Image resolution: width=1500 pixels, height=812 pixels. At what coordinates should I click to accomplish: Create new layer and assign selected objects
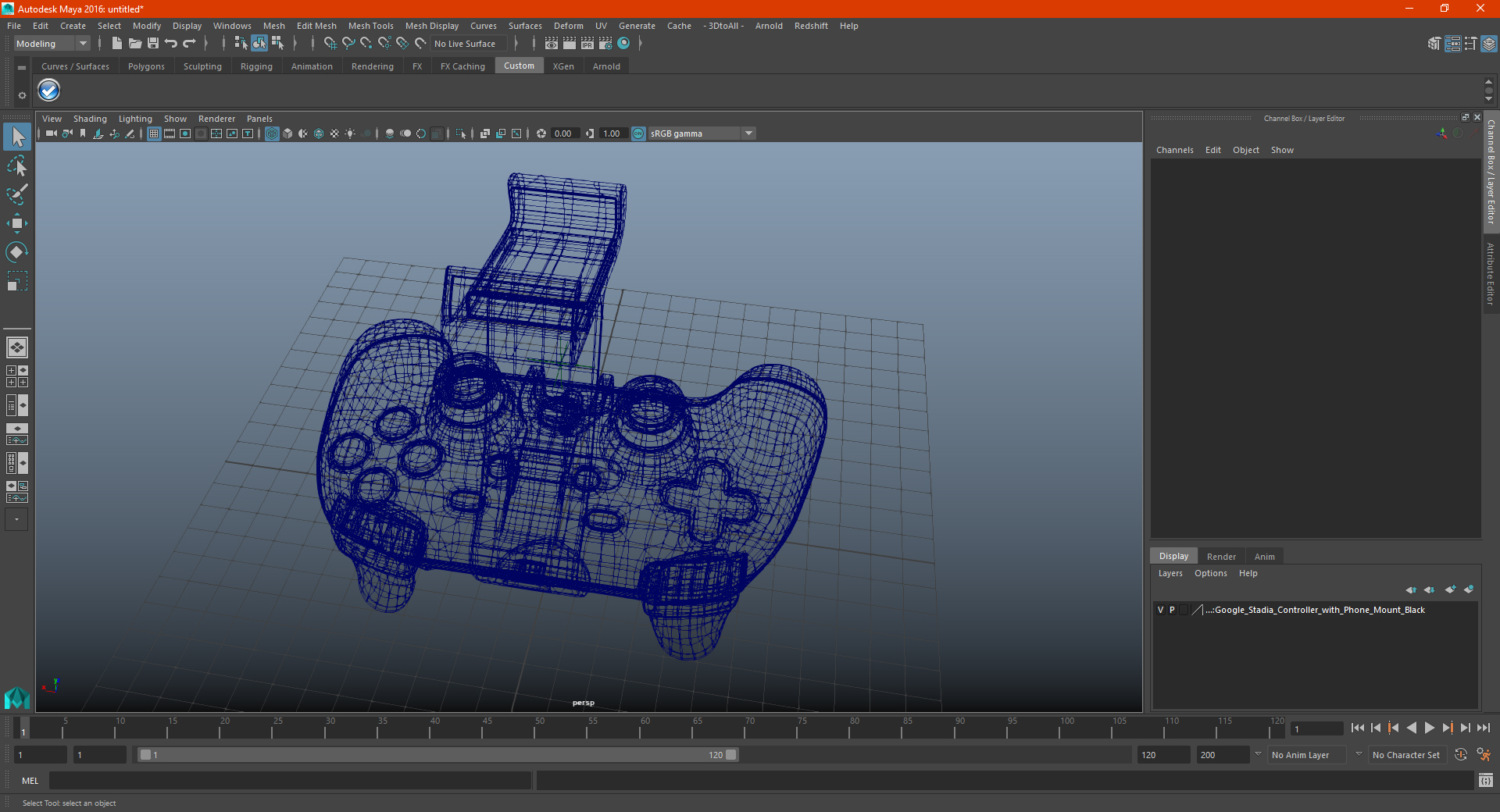pyautogui.click(x=1469, y=589)
